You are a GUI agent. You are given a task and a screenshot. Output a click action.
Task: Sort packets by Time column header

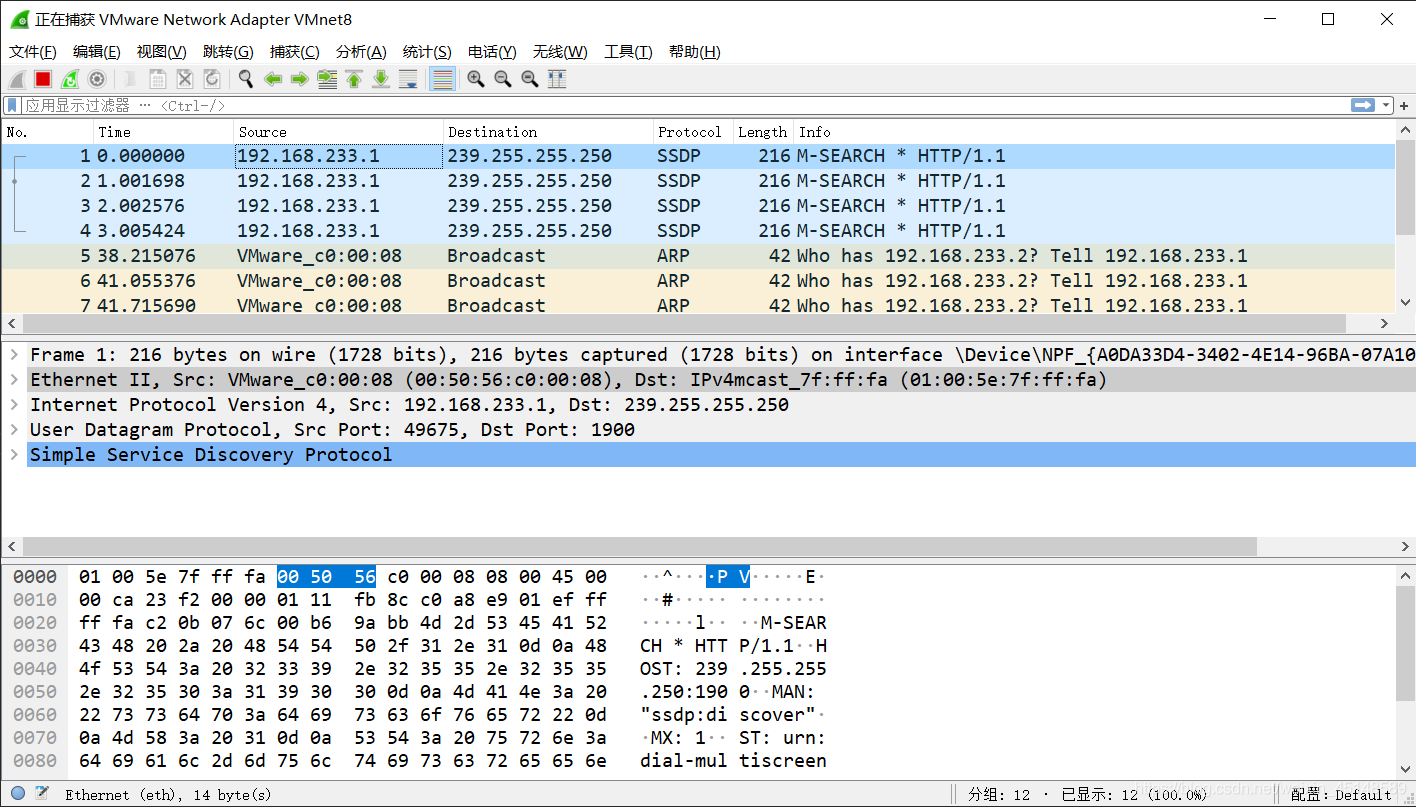pos(164,132)
